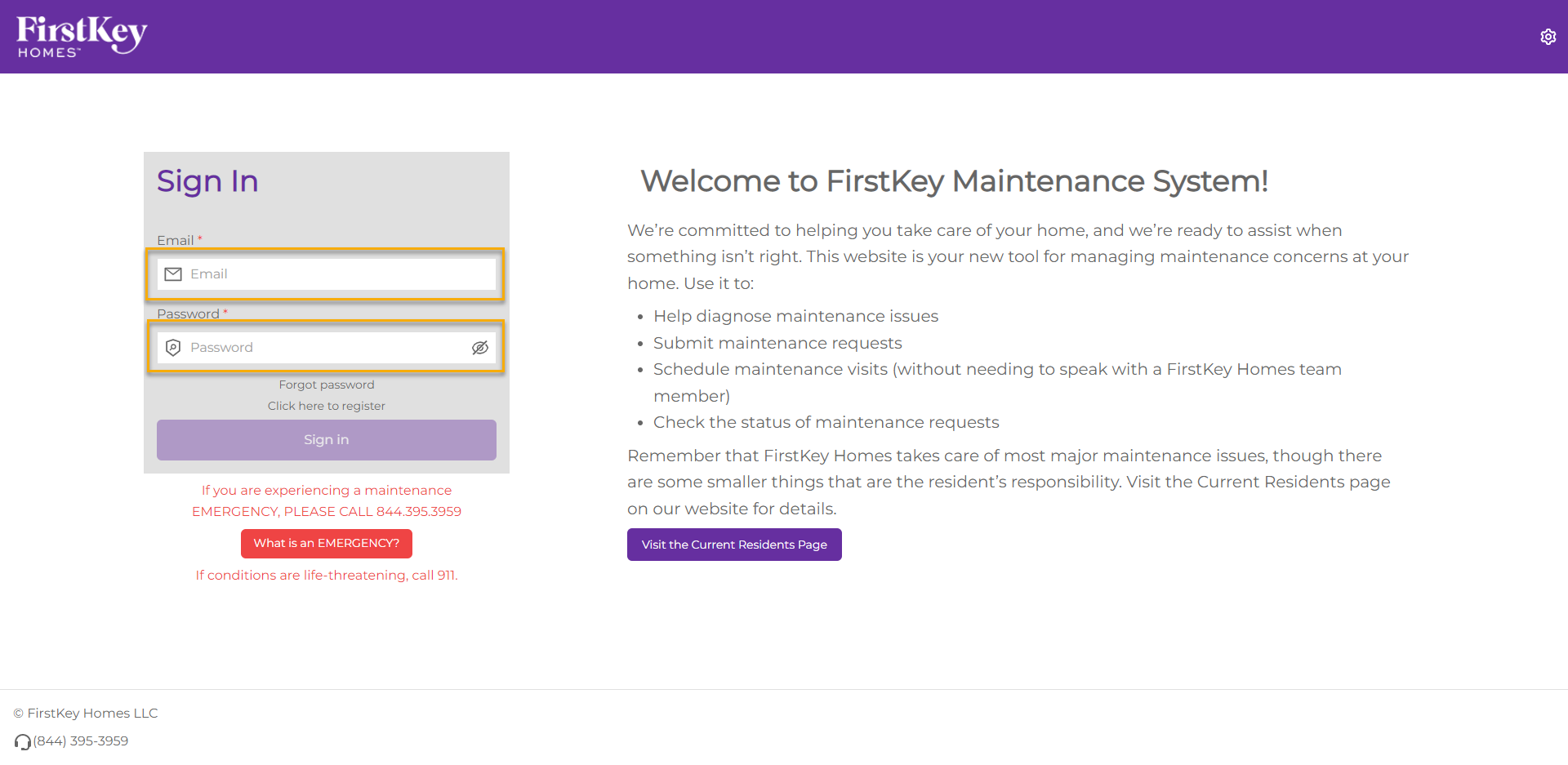Focus the Password input field
The image size is (1568, 765).
(327, 348)
